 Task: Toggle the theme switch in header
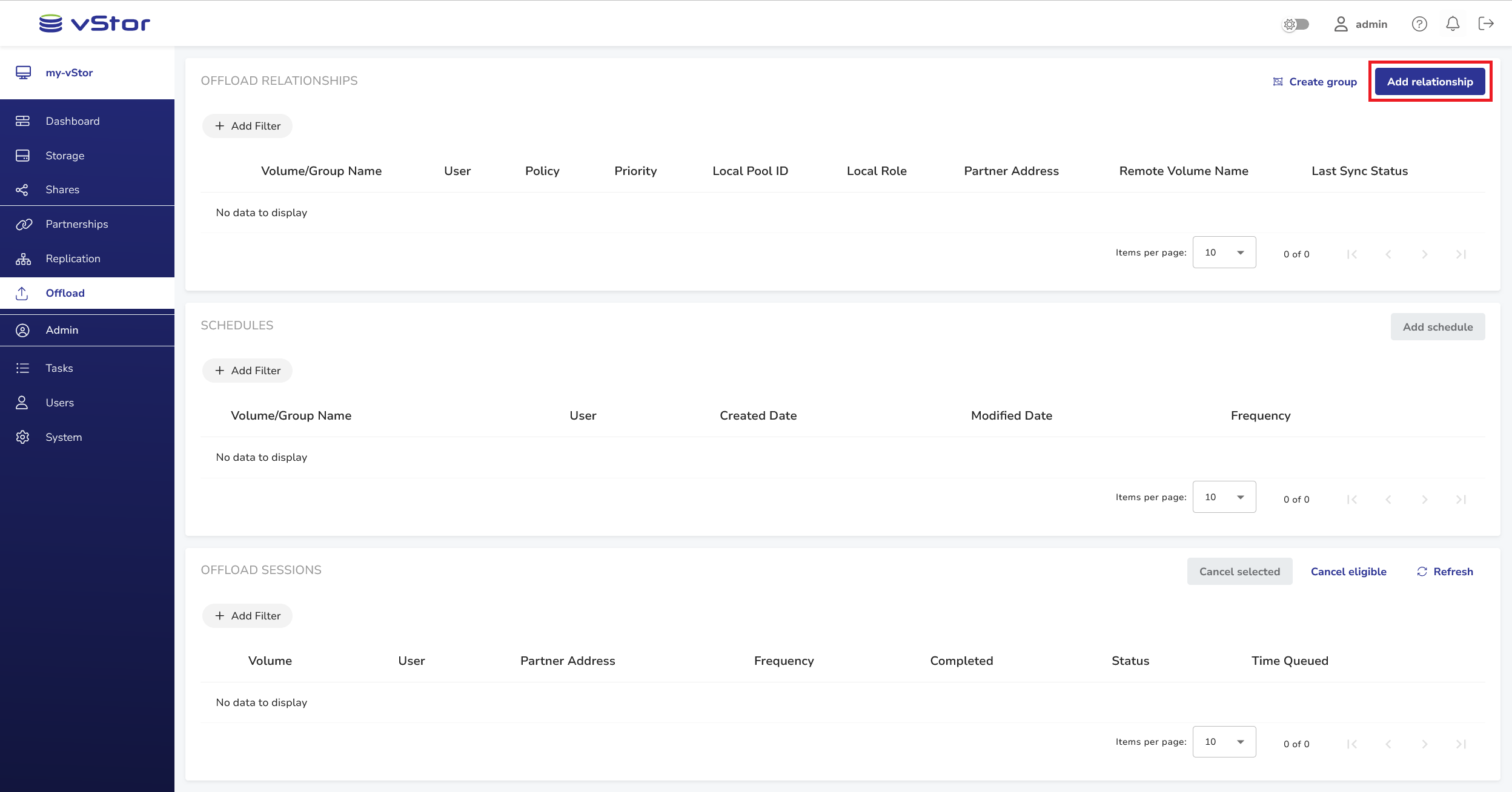[1296, 24]
